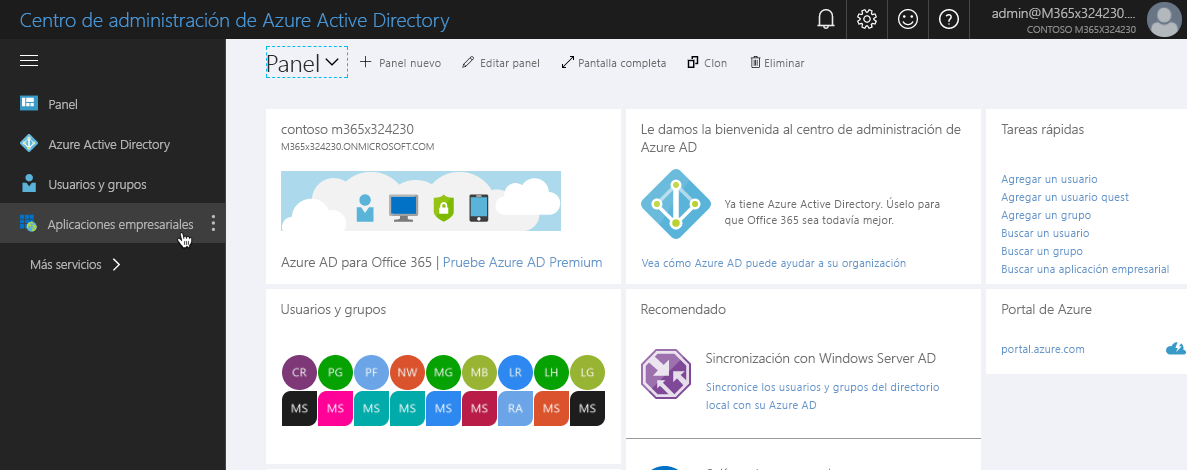Select the CR user avatar
This screenshot has height=470, width=1187.
pyautogui.click(x=299, y=373)
